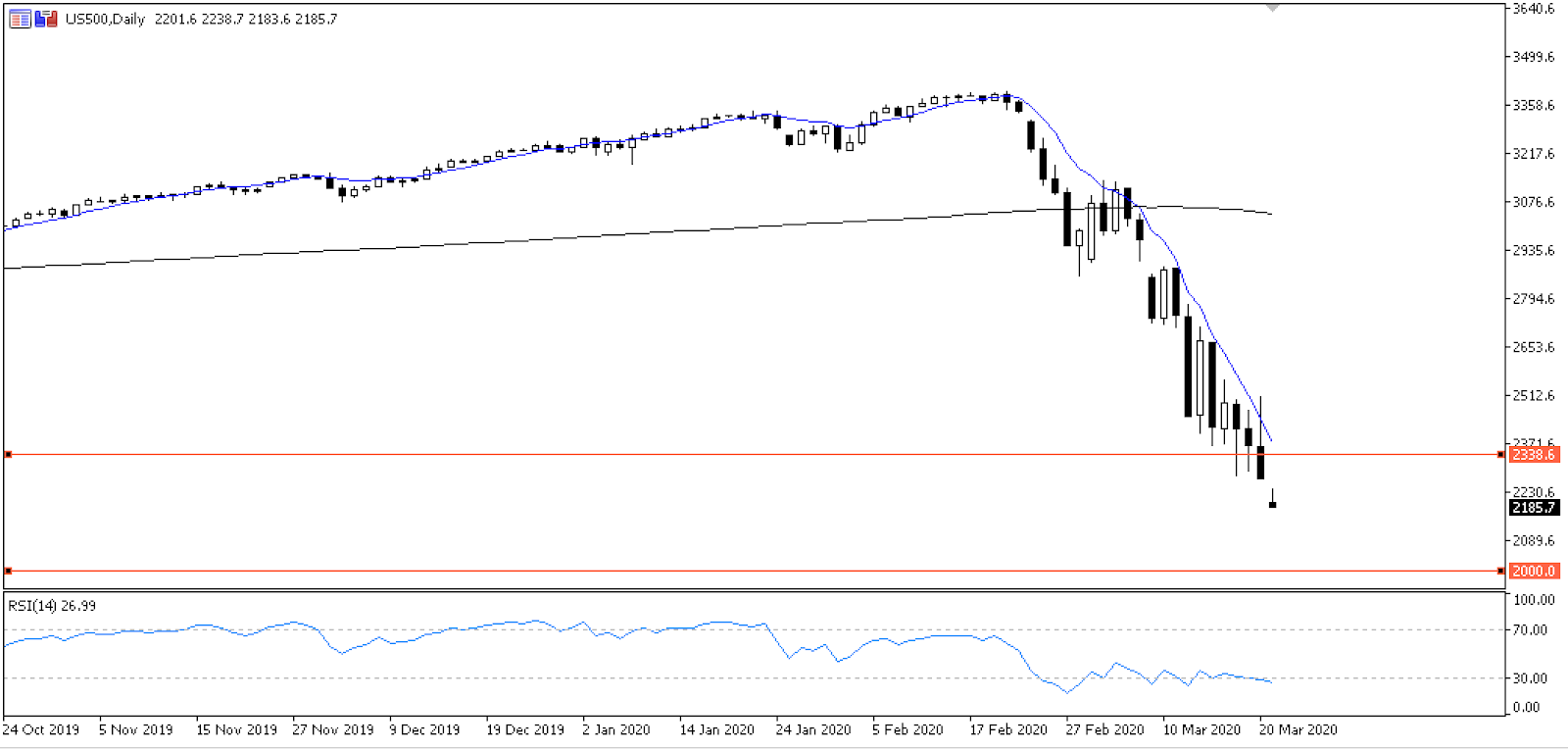Viewport: 1568px width, 750px height.
Task: Click the 2935.6 price scale value
Action: click(x=1534, y=251)
